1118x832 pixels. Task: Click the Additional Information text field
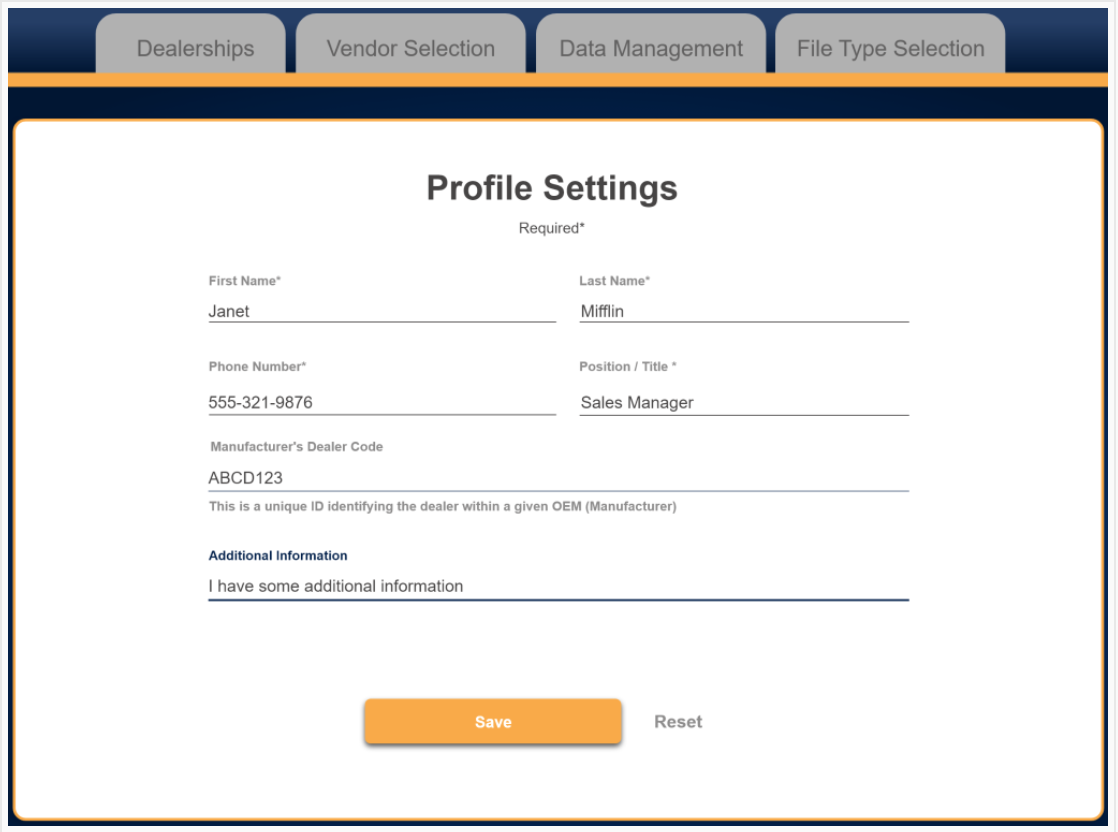click(x=558, y=586)
